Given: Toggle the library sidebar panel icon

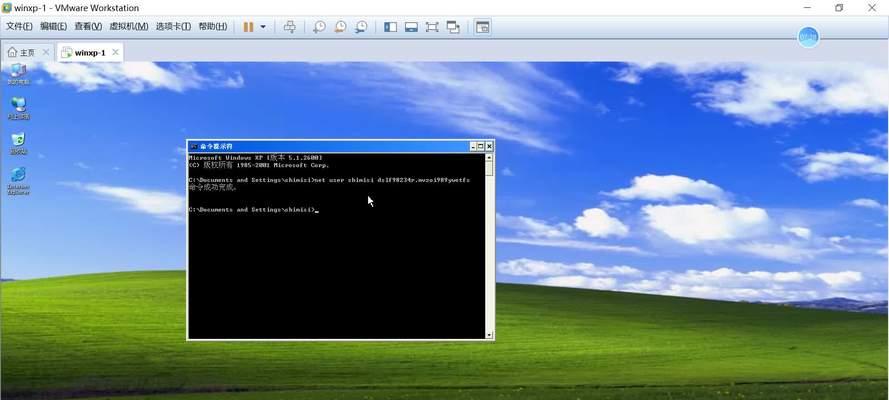Looking at the screenshot, I should [x=391, y=27].
